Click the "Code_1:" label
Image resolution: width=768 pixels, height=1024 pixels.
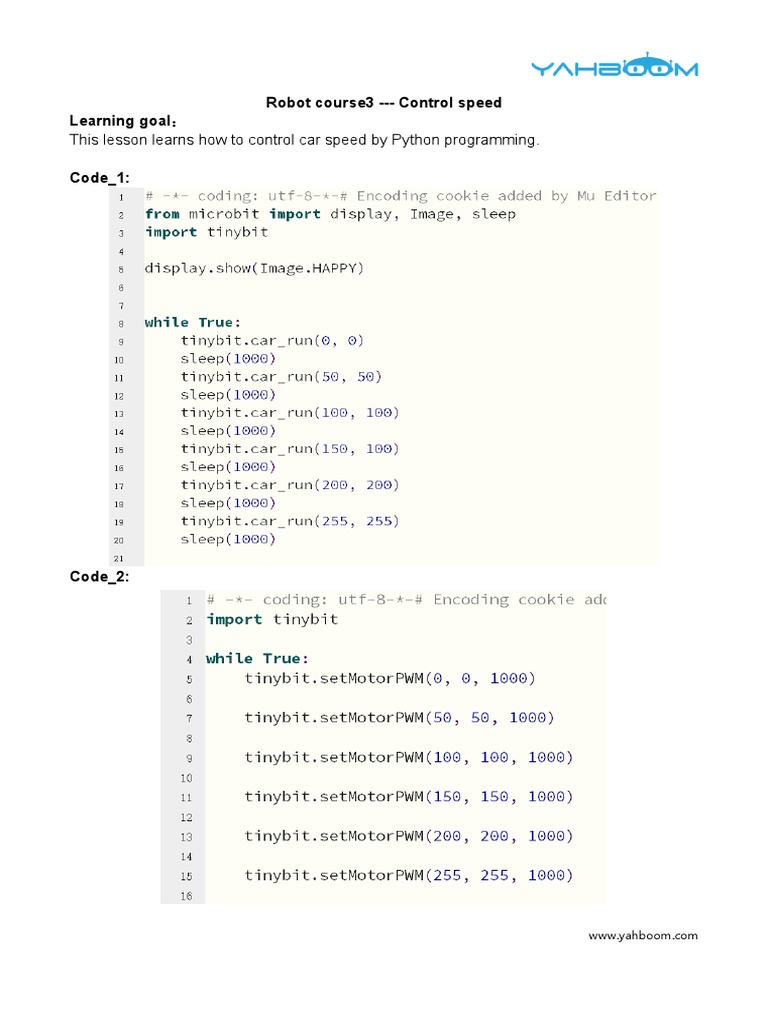[x=99, y=177]
